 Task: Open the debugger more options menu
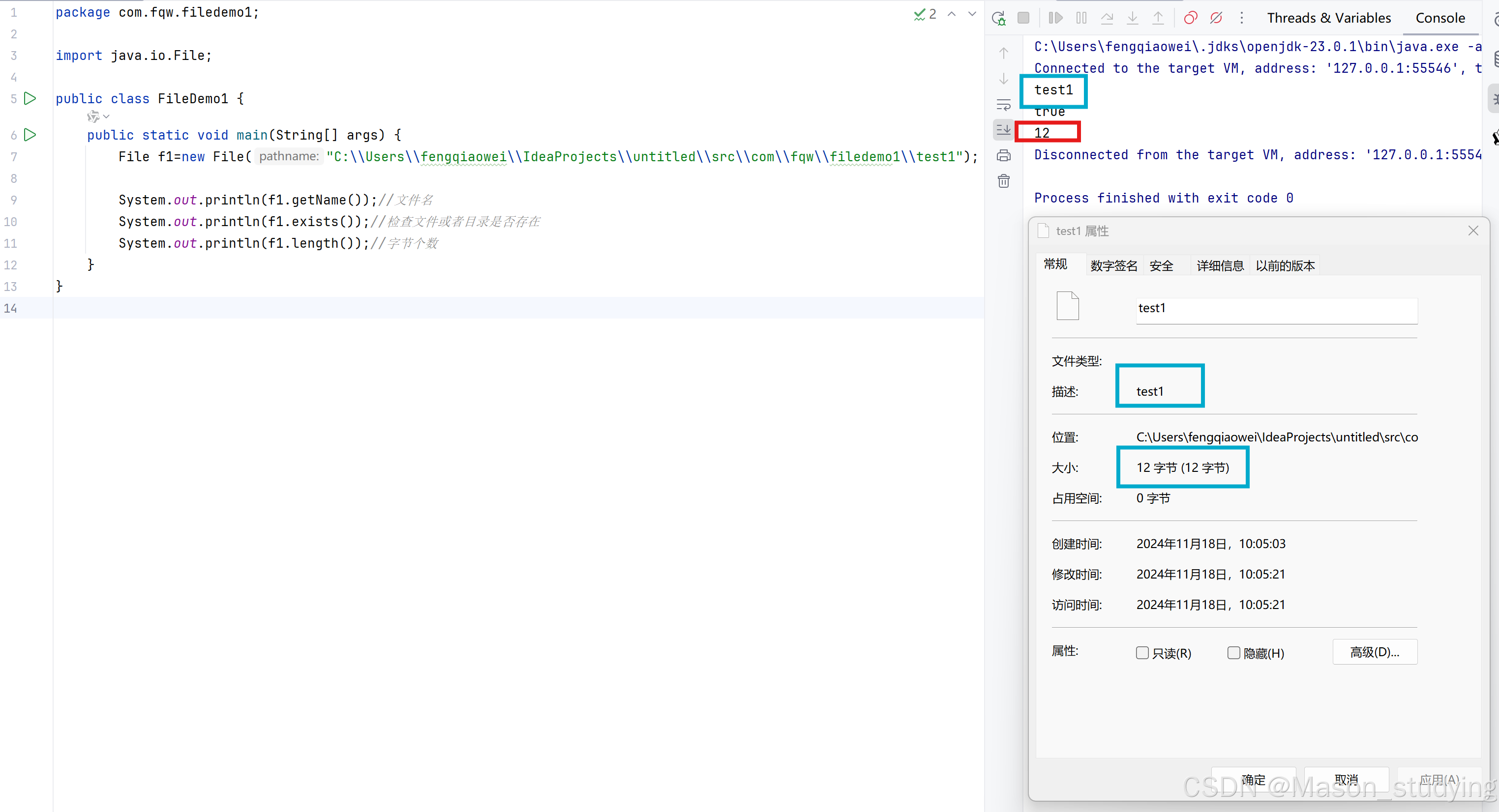click(x=1242, y=18)
